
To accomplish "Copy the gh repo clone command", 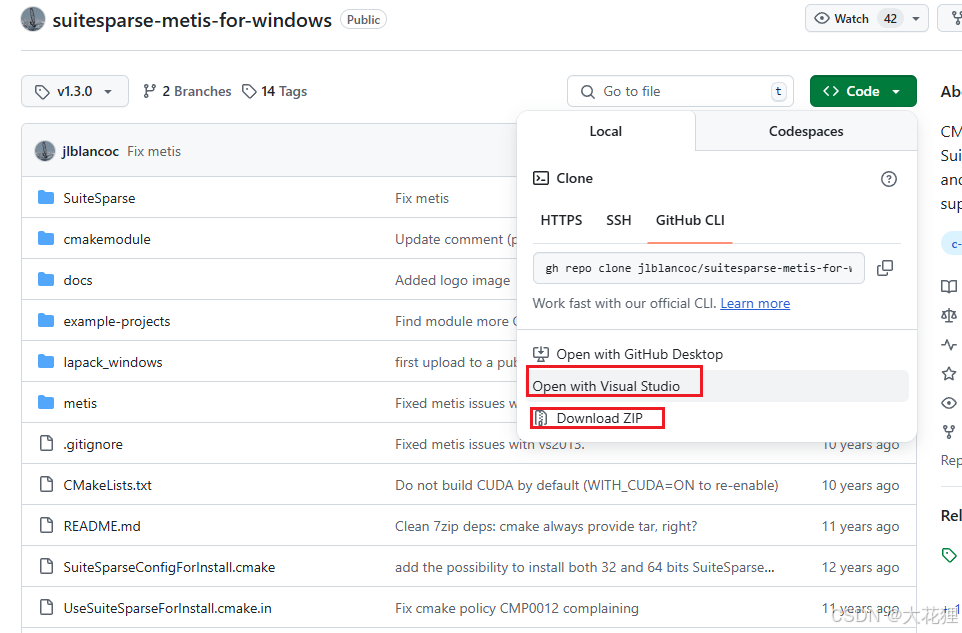I will (885, 268).
